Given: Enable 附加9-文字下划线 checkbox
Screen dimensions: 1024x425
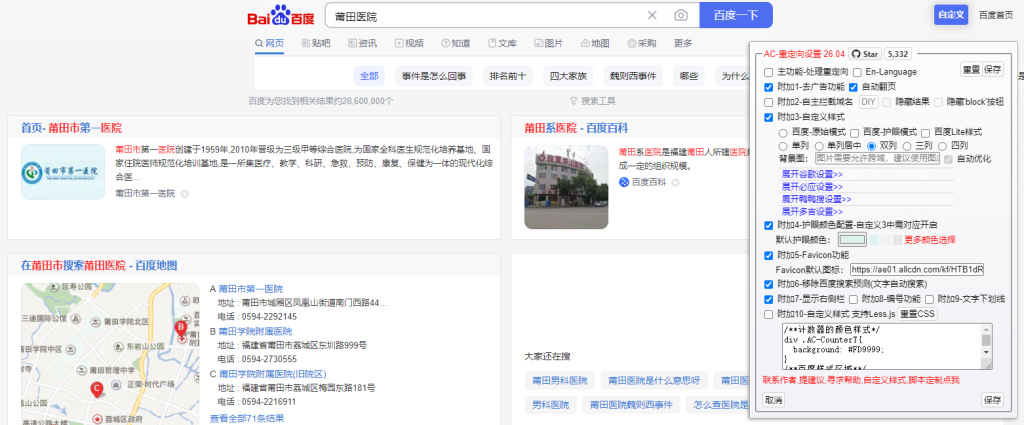Looking at the screenshot, I should coord(929,299).
